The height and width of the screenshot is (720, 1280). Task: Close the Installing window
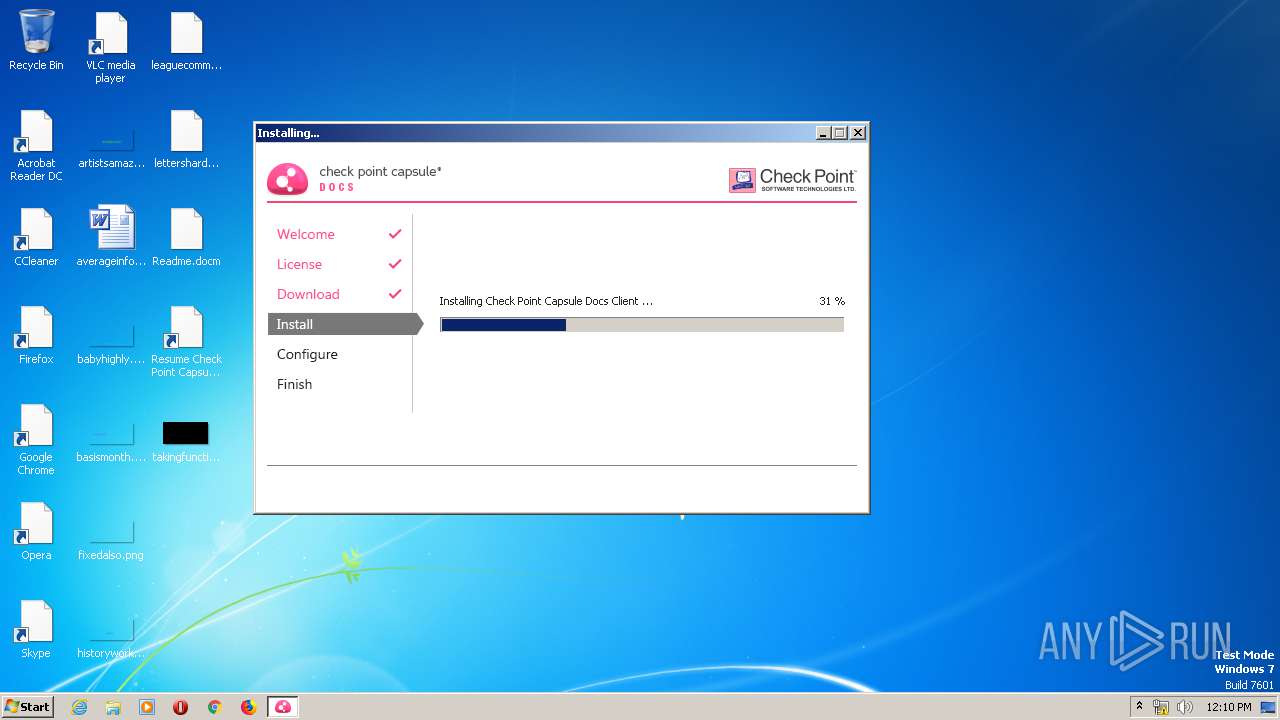coord(857,132)
